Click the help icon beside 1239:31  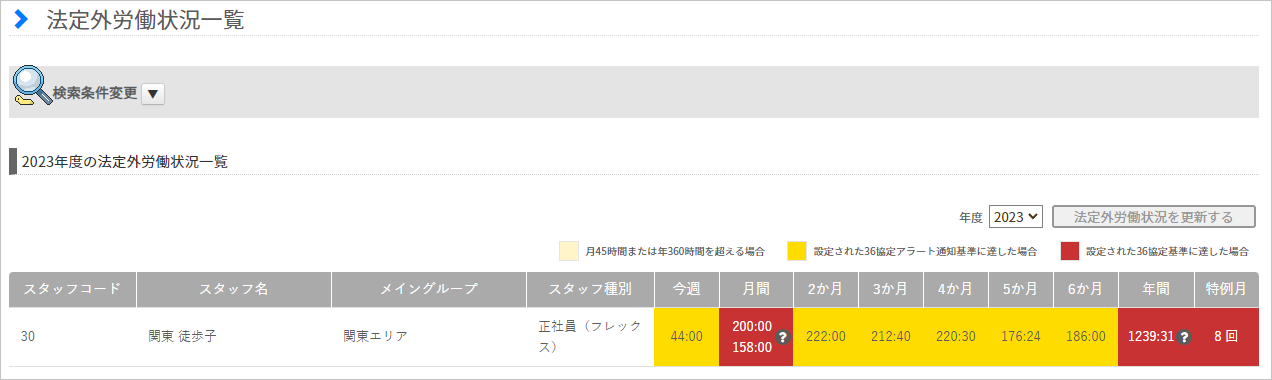tap(1184, 337)
